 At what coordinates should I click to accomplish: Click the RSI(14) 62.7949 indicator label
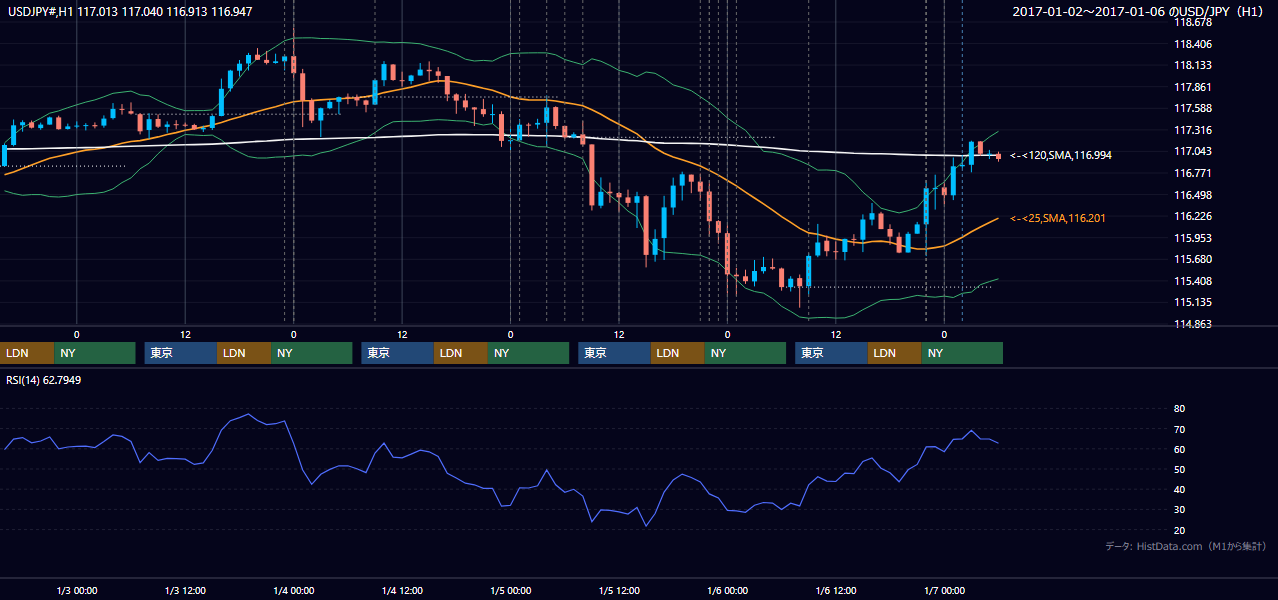pos(45,380)
